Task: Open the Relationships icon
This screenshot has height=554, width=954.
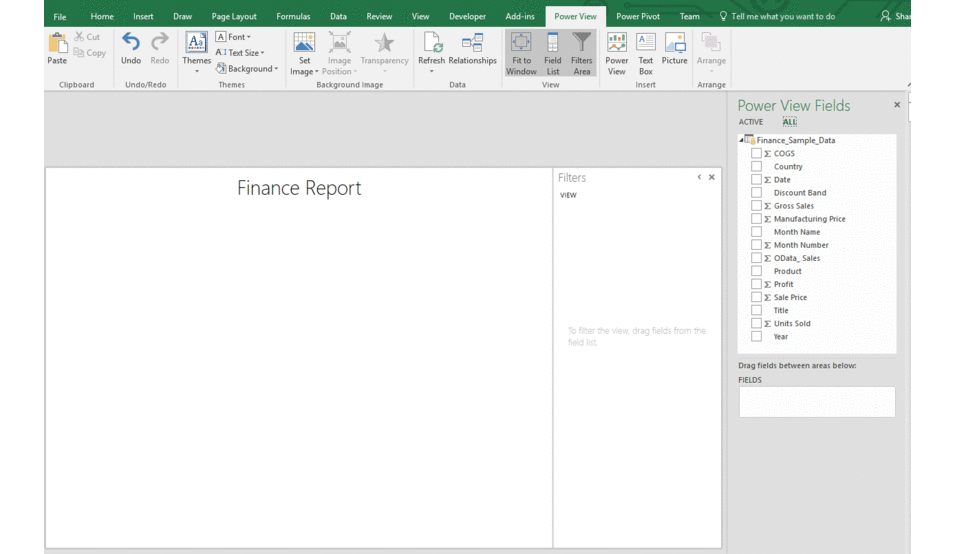Action: (472, 43)
